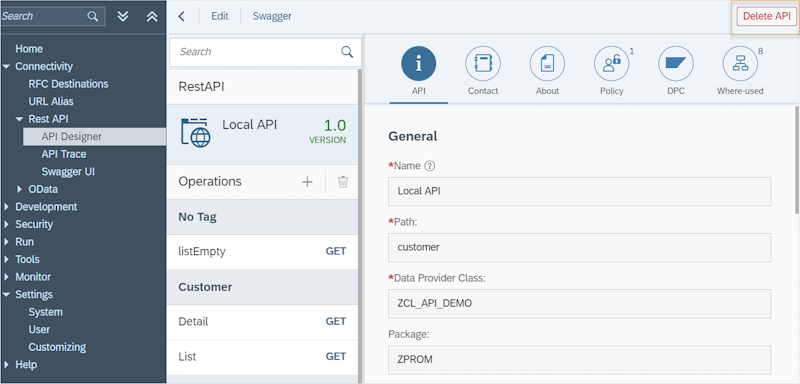Click the Delete API button
Viewport: 800px width, 384px height.
(x=766, y=16)
